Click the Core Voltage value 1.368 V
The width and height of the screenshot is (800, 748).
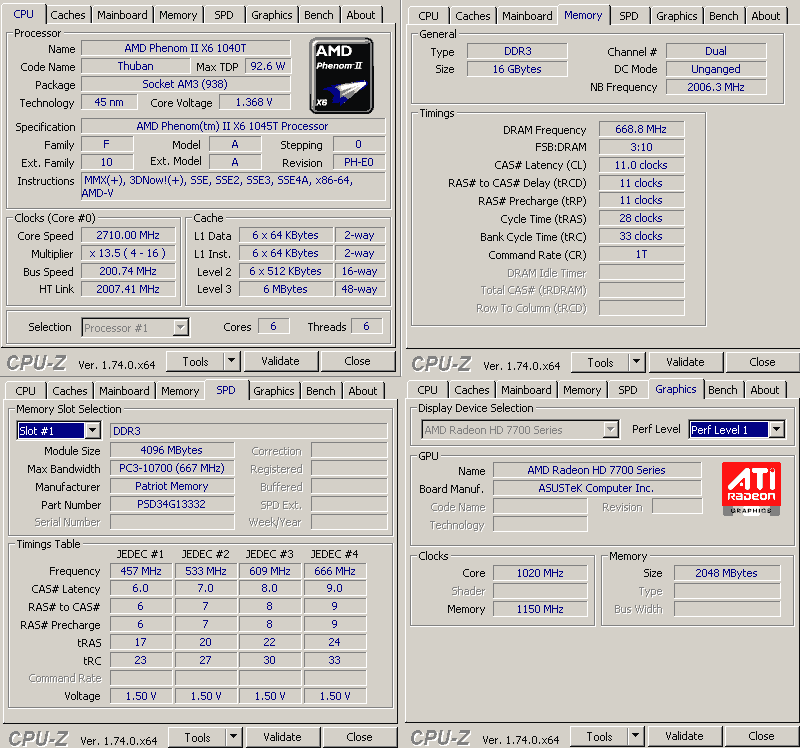[x=255, y=102]
